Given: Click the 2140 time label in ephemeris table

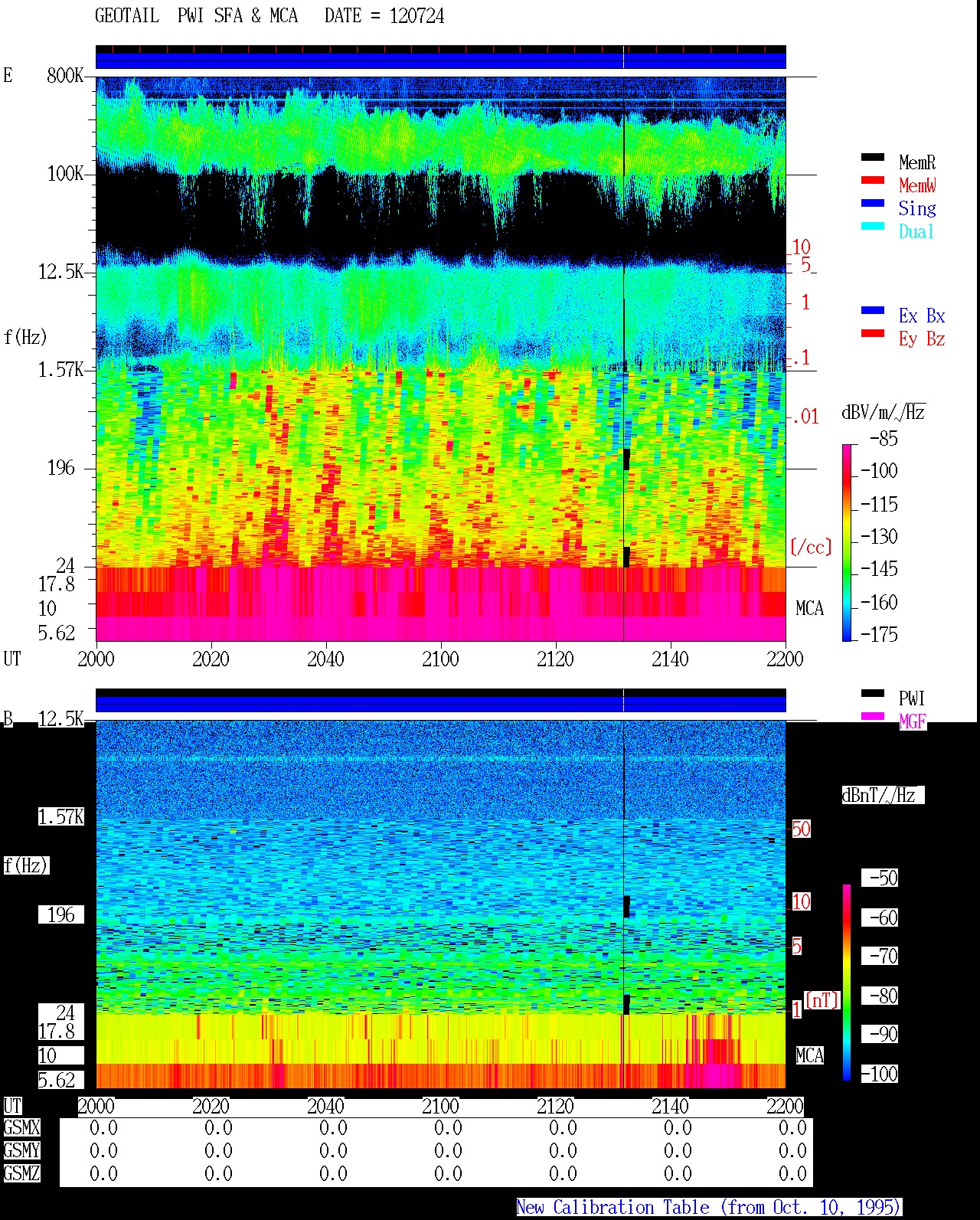Looking at the screenshot, I should (670, 1106).
